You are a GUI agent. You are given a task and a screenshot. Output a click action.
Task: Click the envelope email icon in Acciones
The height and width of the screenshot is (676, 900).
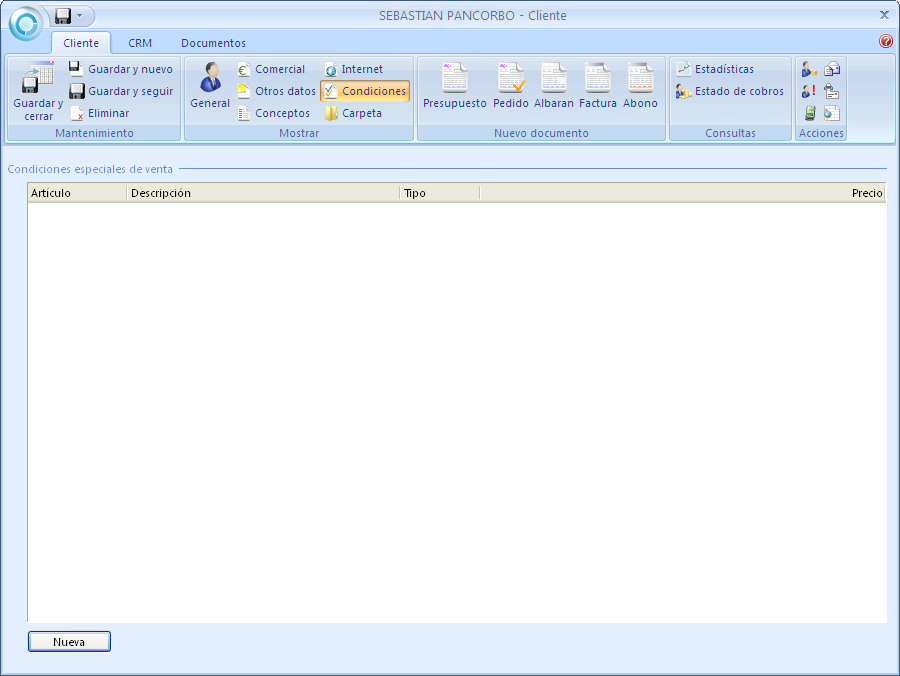[832, 70]
